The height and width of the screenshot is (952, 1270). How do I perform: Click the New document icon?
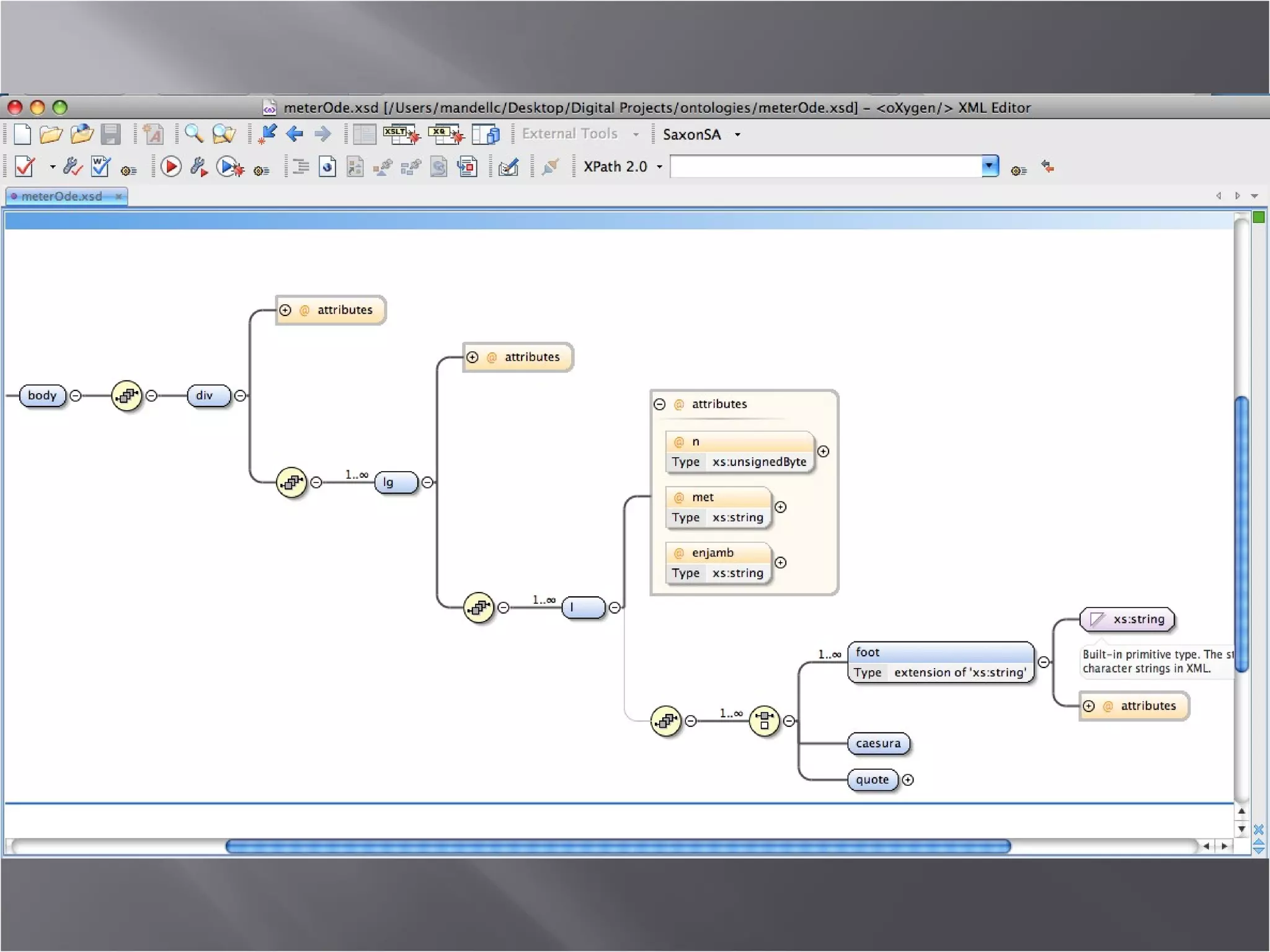pyautogui.click(x=22, y=134)
